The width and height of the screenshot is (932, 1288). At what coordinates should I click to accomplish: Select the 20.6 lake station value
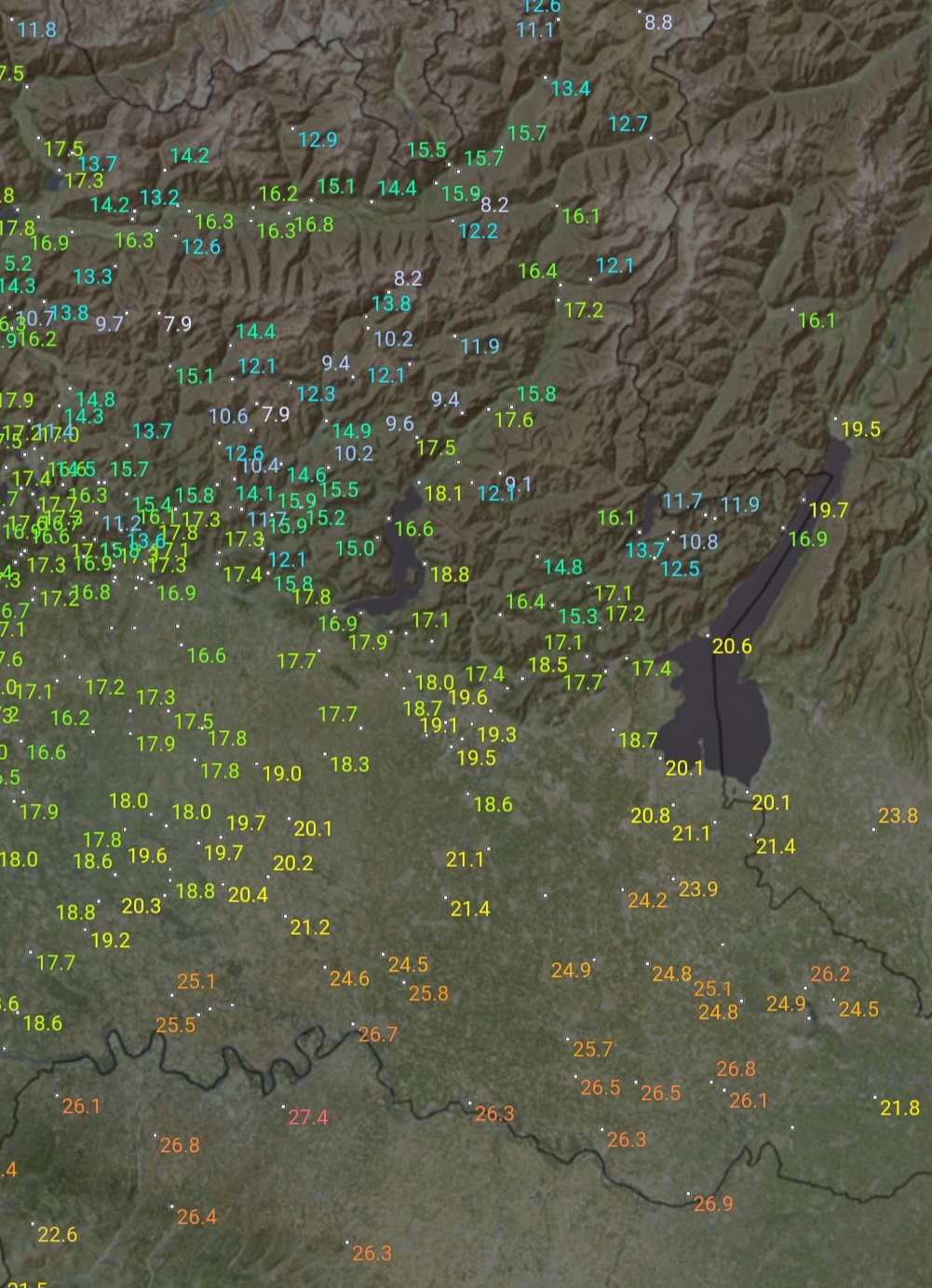coord(732,646)
